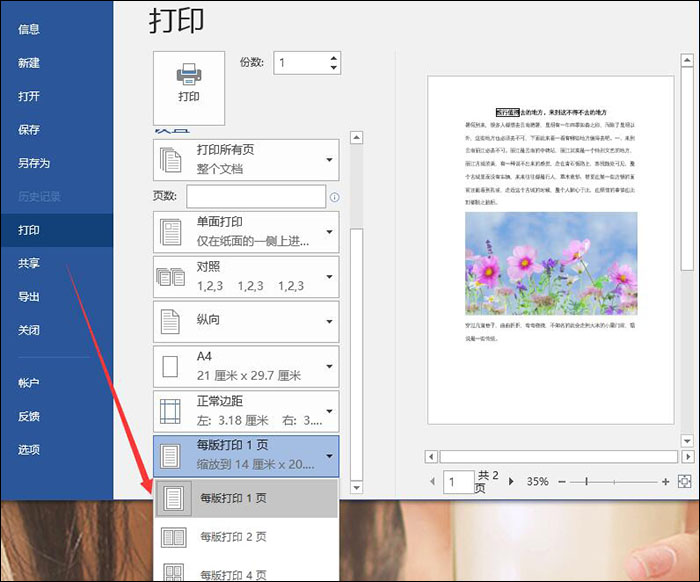Decrease the number of copies (份数)

tap(333, 68)
